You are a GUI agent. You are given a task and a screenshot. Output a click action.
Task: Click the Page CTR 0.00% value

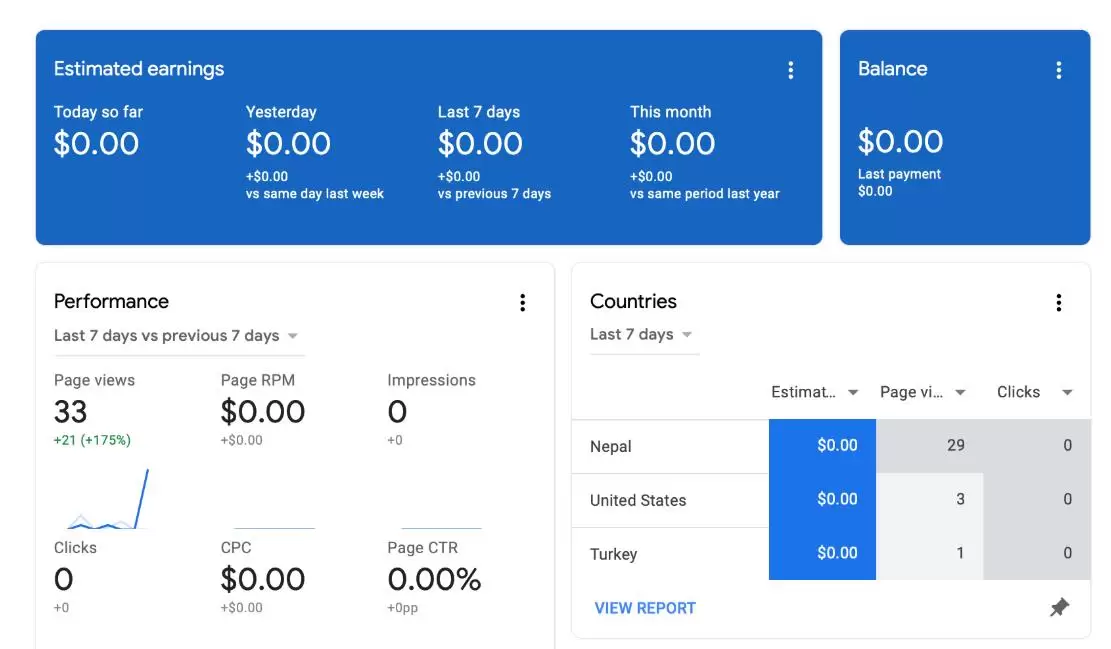click(x=434, y=580)
